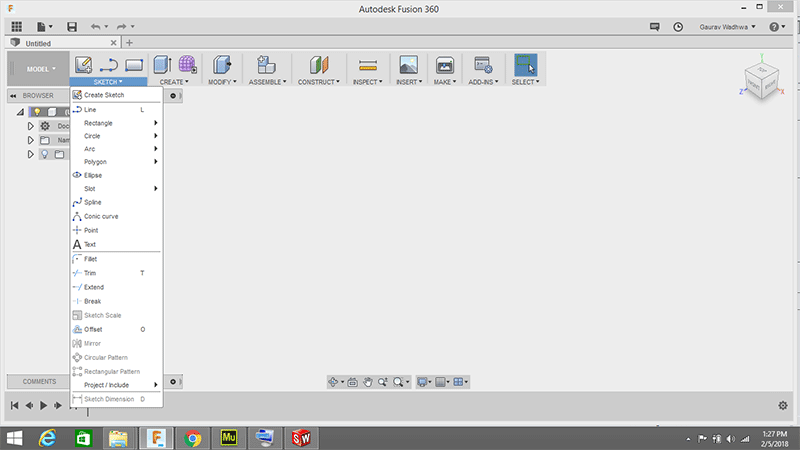Click the Insert image icon
Viewport: 800px width, 450px height.
pos(409,65)
